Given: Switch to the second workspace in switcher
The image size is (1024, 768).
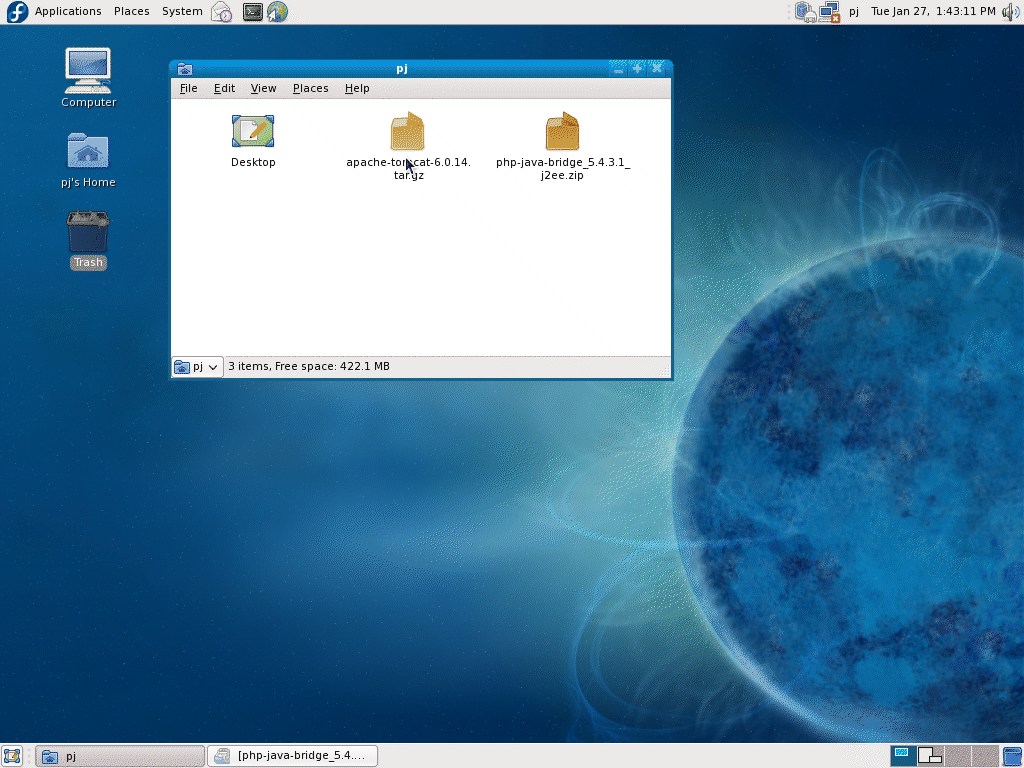Looking at the screenshot, I should tap(930, 756).
